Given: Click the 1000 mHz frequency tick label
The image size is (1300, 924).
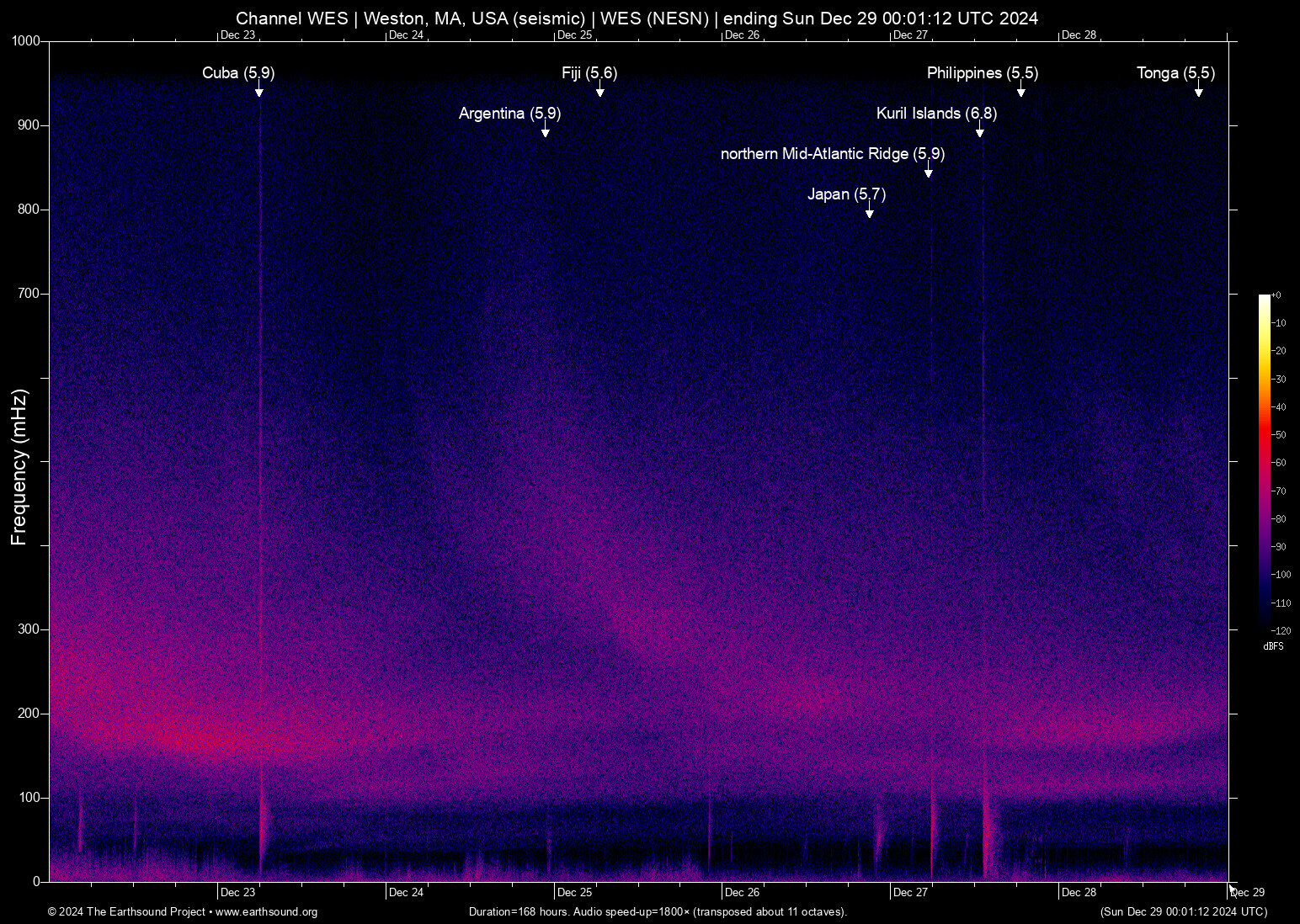Looking at the screenshot, I should pos(25,41).
